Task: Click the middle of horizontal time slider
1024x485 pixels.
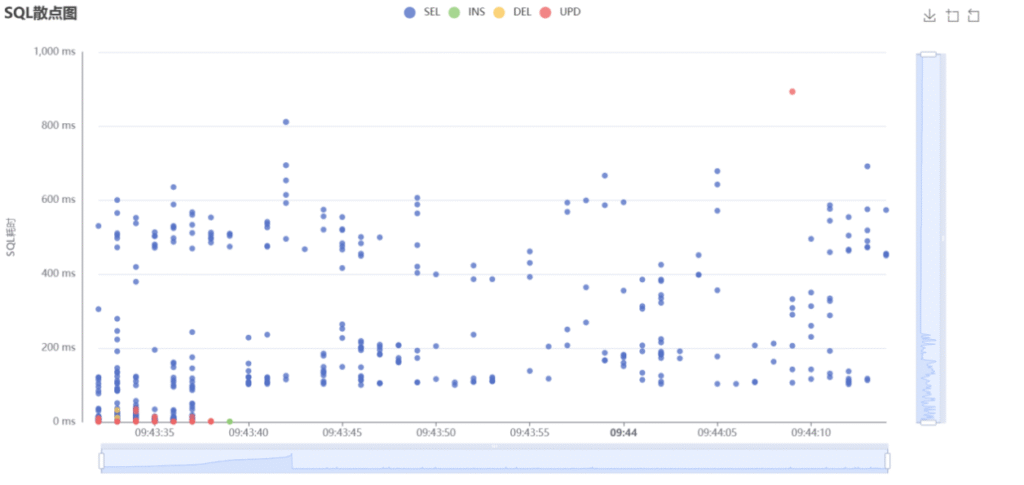Action: 494,460
